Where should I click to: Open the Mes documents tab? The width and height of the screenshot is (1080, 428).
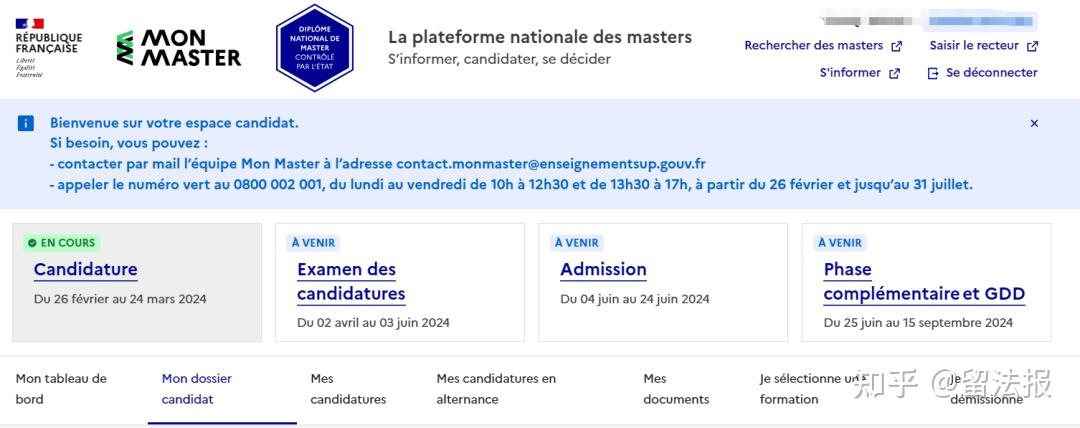(x=676, y=389)
